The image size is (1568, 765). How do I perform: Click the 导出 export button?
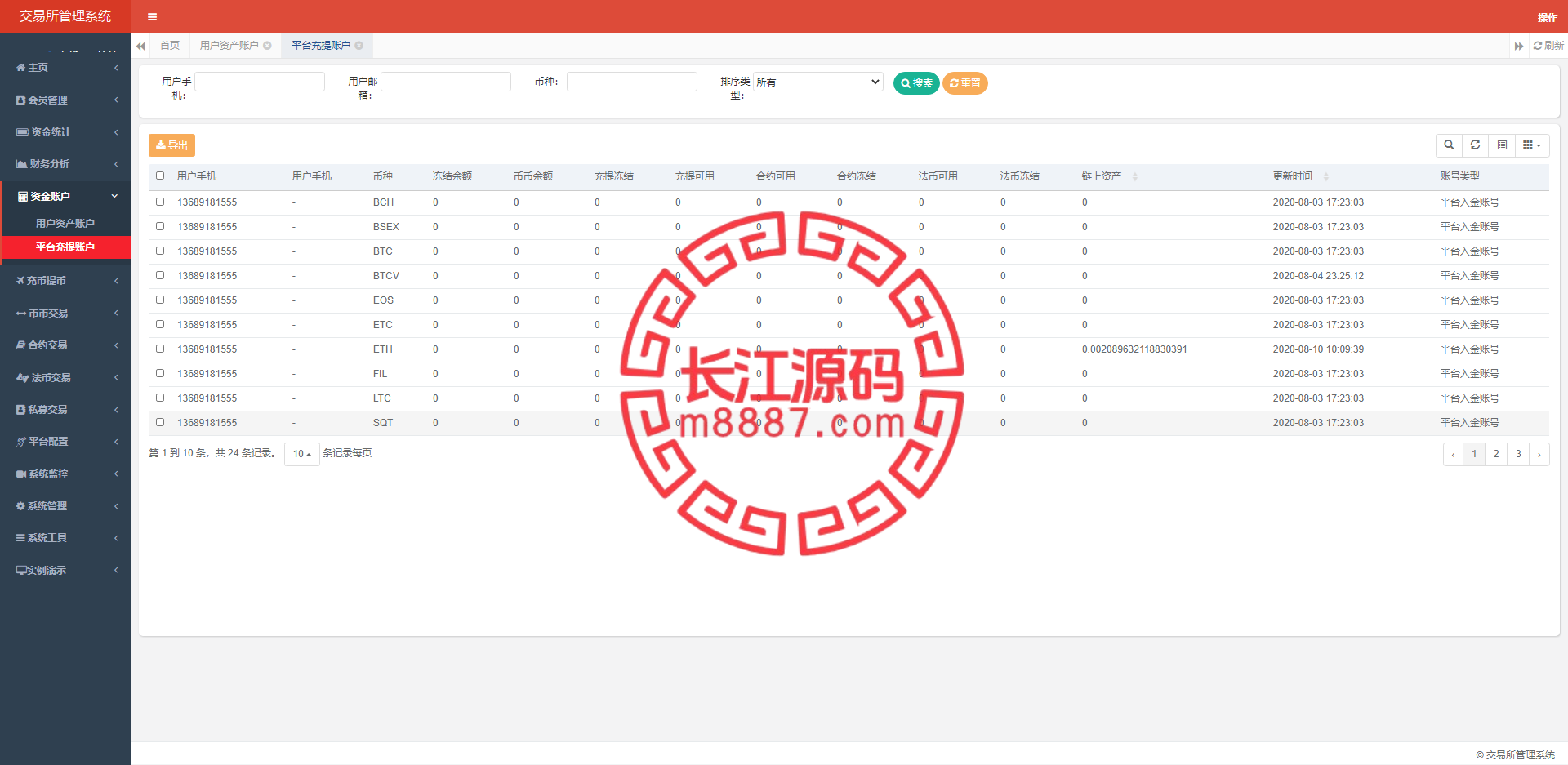coord(171,145)
